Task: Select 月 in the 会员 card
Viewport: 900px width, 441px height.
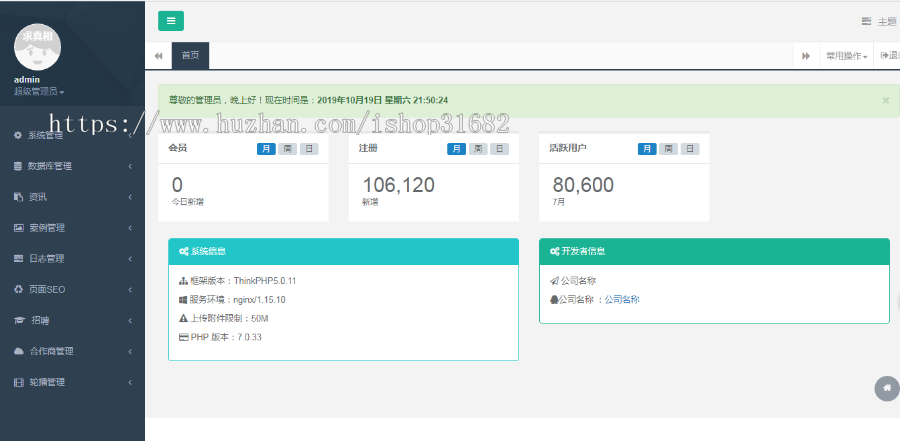Action: pyautogui.click(x=266, y=149)
